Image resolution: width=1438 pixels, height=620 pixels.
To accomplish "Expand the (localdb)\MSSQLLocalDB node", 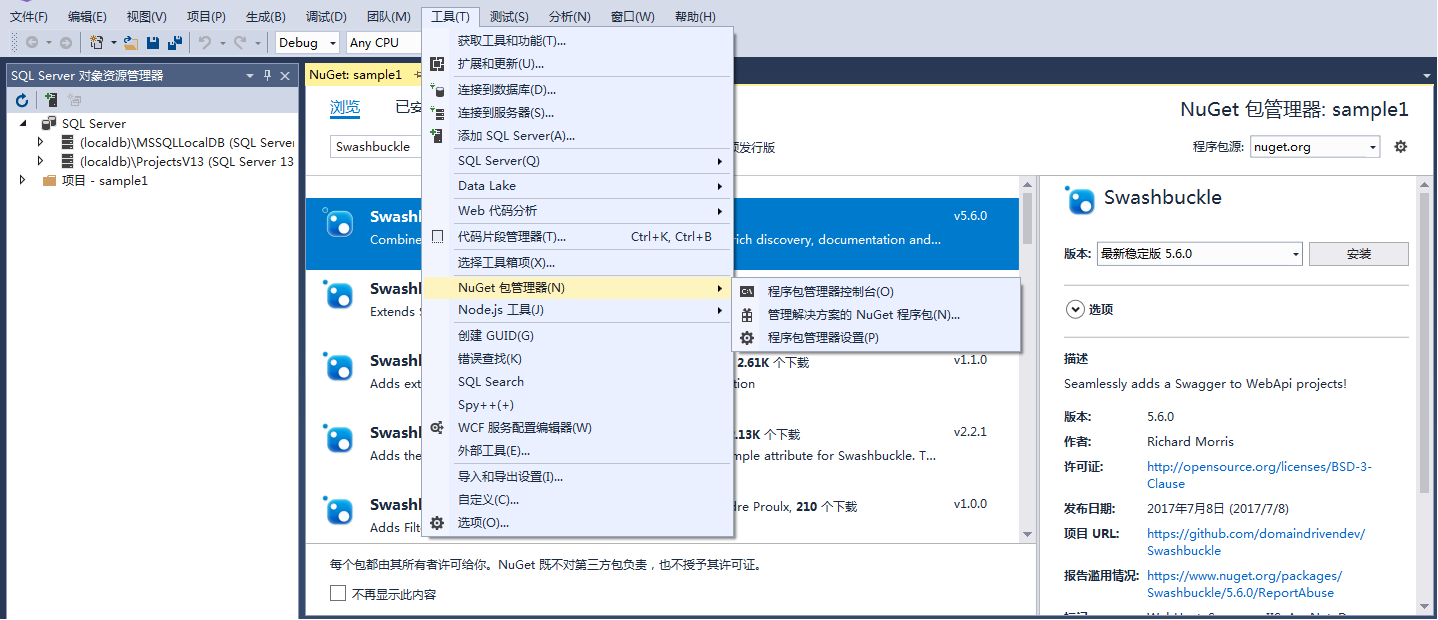I will click(x=41, y=143).
